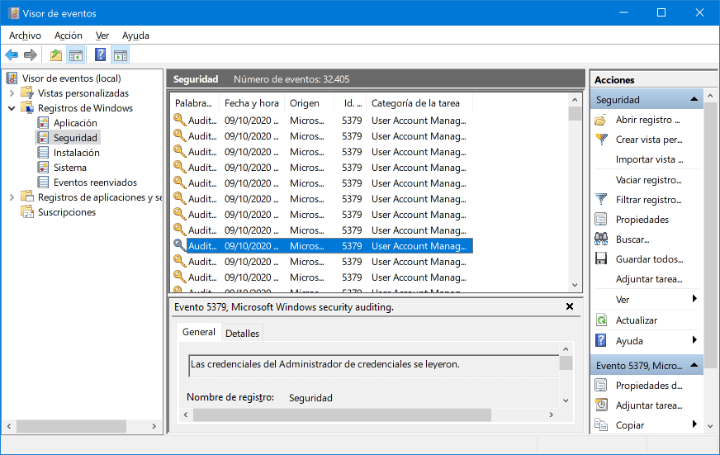Open the Acción menu

pyautogui.click(x=68, y=35)
